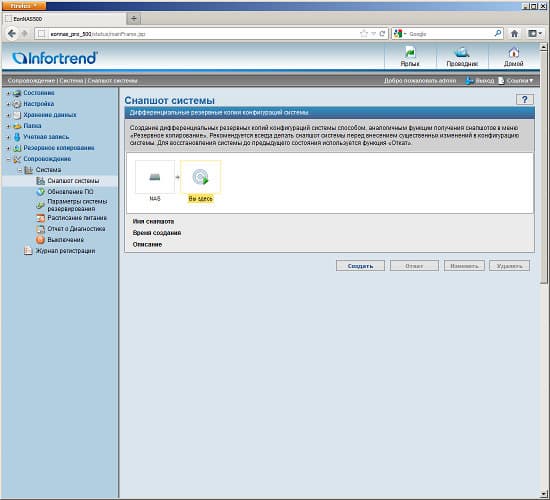Click the Infortrend logo

coord(55,58)
